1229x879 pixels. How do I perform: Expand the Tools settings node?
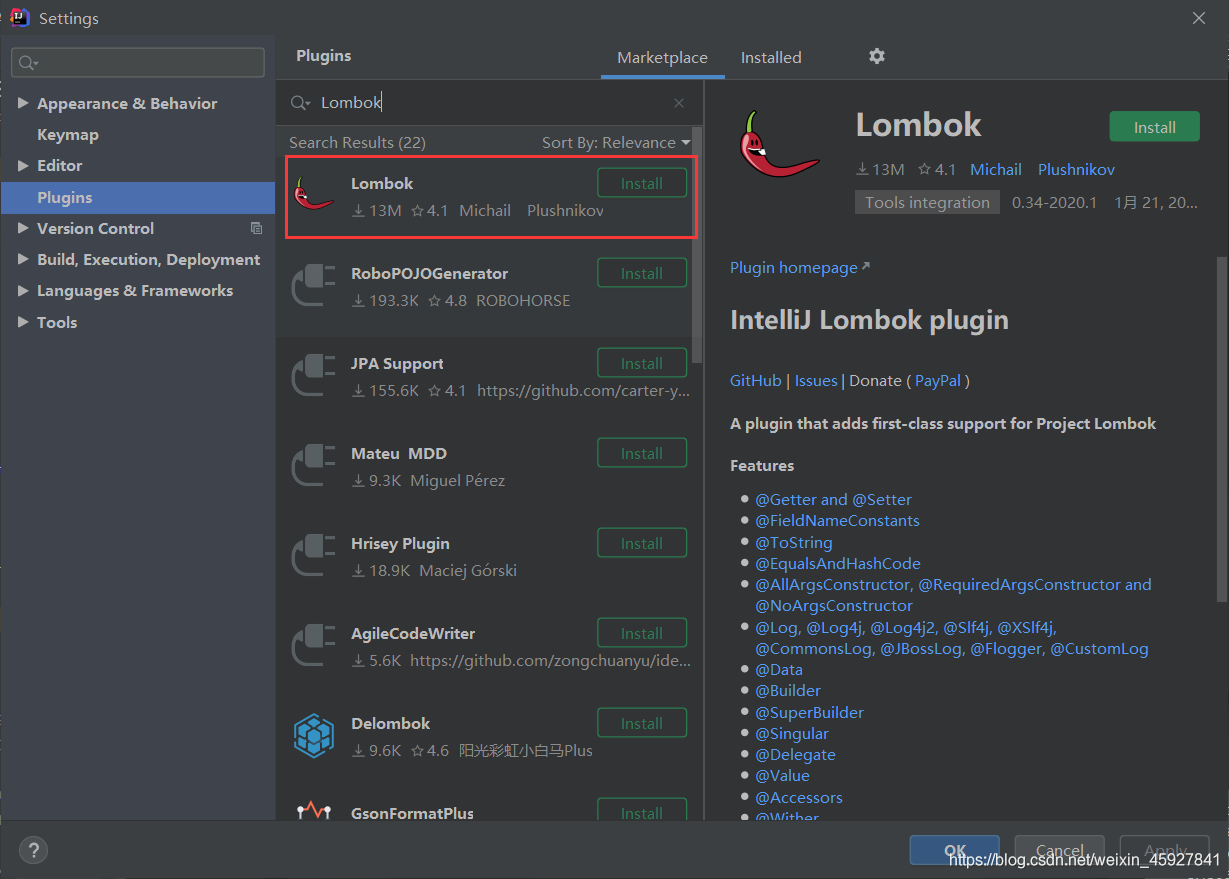23,322
